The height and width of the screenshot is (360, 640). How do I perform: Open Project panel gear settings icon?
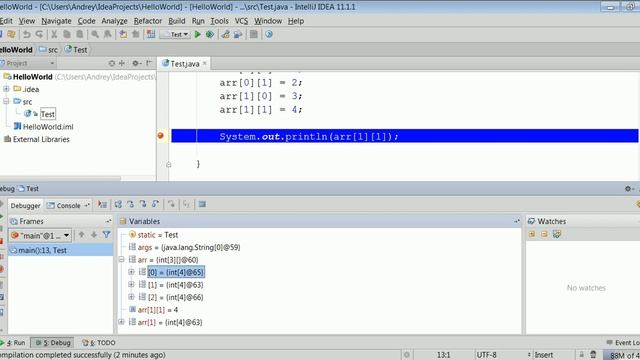point(136,63)
